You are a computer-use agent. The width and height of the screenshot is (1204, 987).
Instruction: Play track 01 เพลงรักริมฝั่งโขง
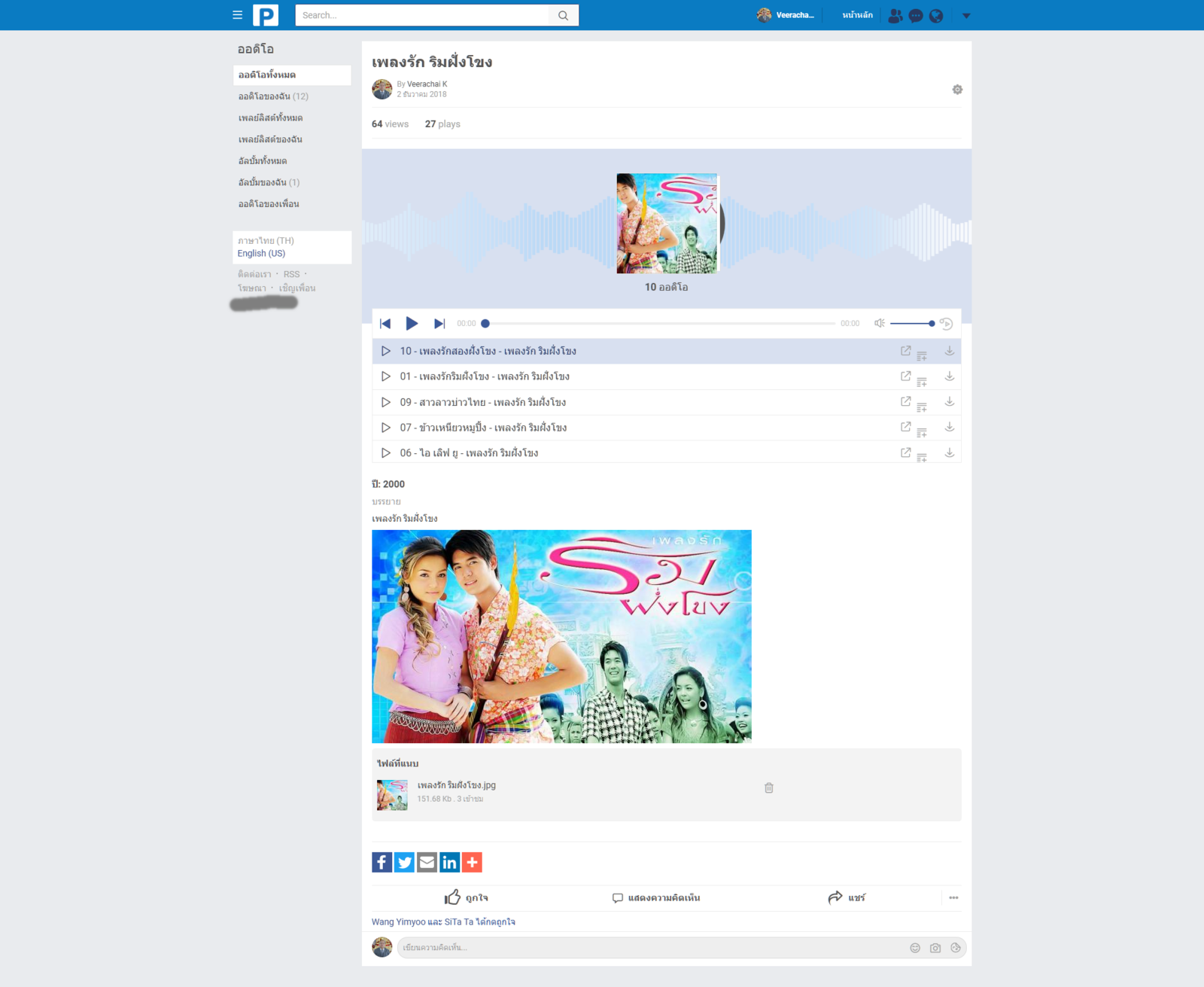coord(386,376)
